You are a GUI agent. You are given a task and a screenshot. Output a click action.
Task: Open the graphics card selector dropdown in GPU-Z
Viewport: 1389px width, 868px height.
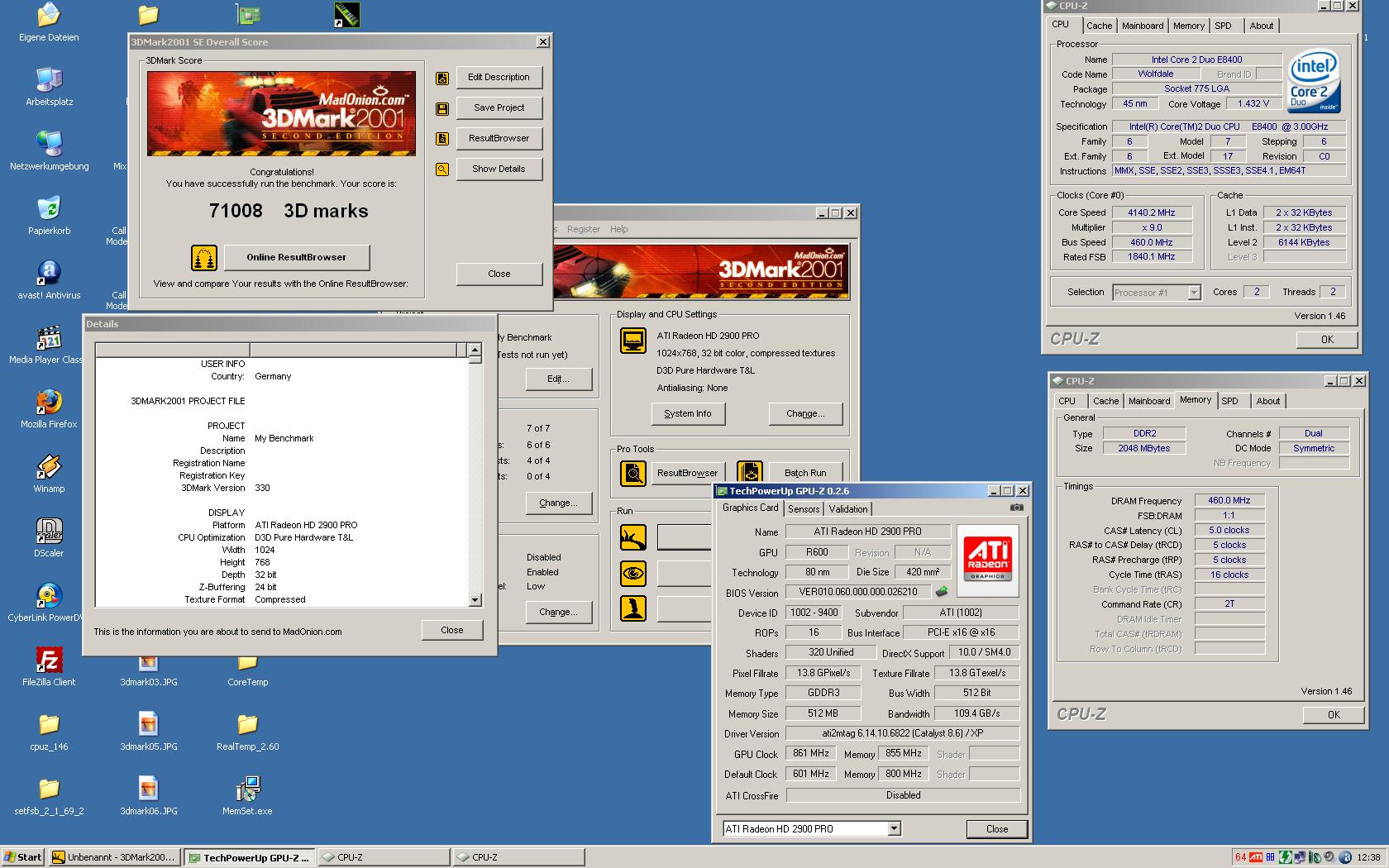click(894, 828)
